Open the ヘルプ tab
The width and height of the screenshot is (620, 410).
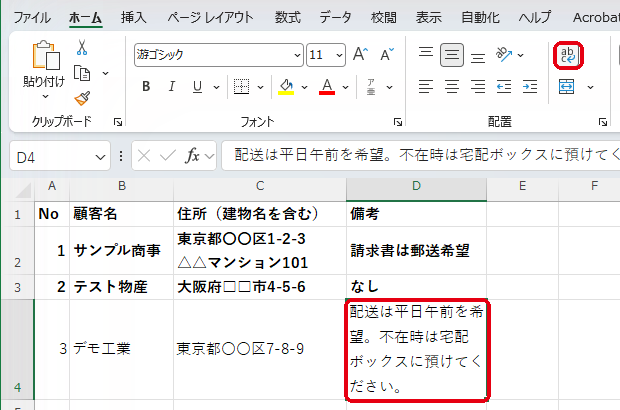pos(535,18)
